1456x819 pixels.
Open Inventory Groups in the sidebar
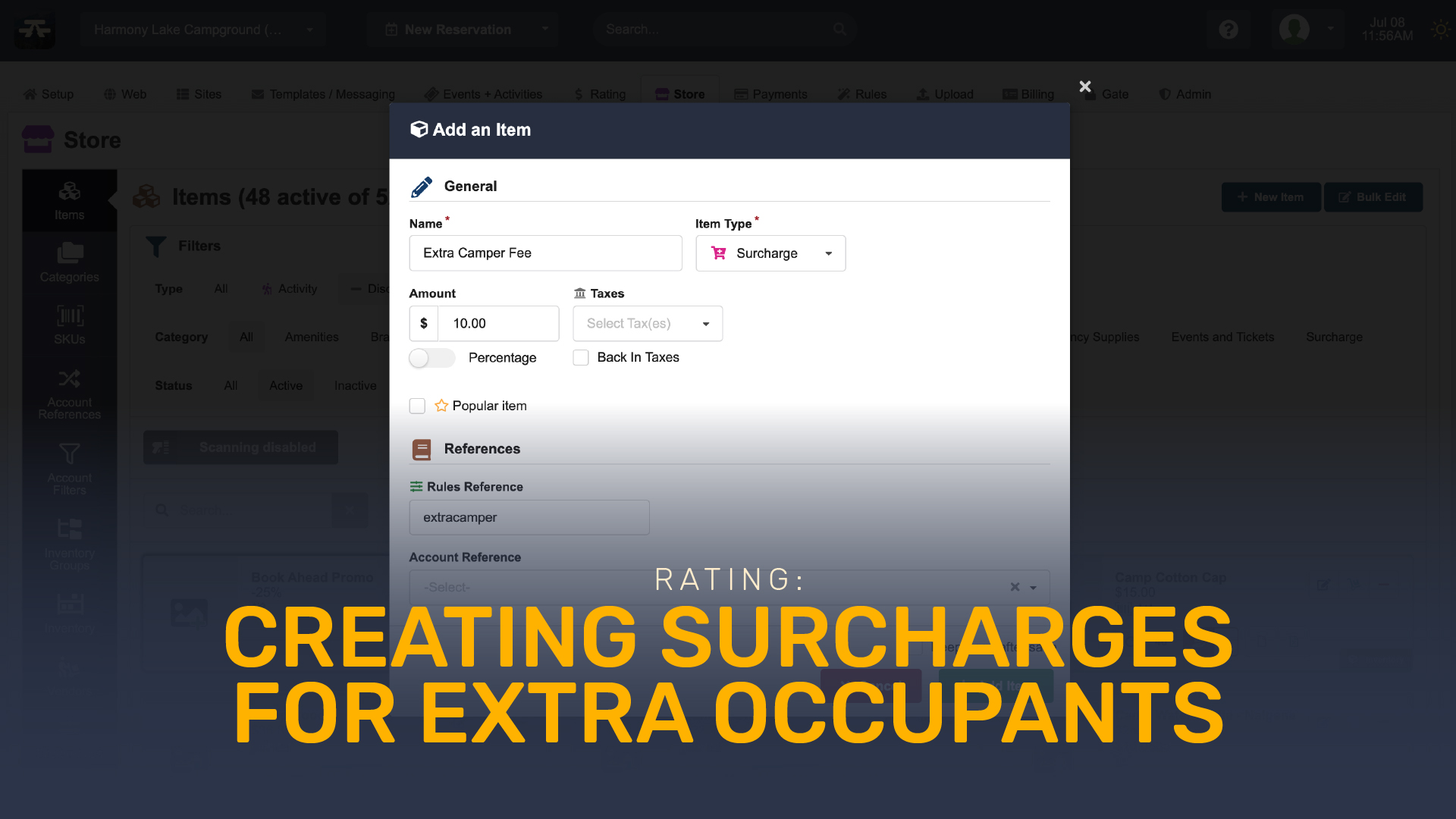[x=69, y=544]
